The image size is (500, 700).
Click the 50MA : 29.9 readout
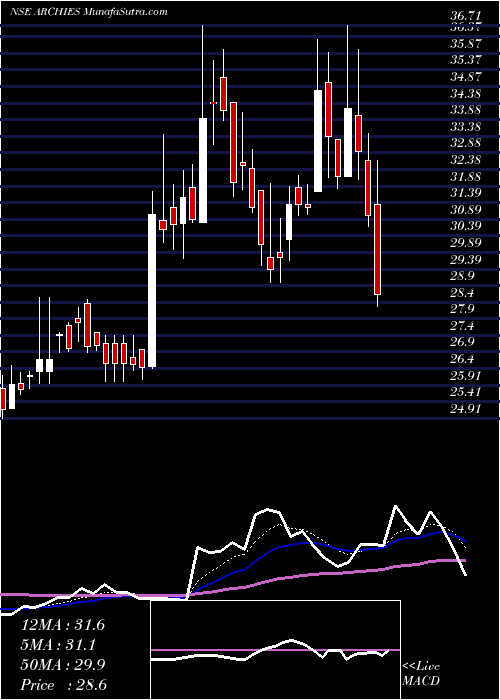tap(63, 665)
